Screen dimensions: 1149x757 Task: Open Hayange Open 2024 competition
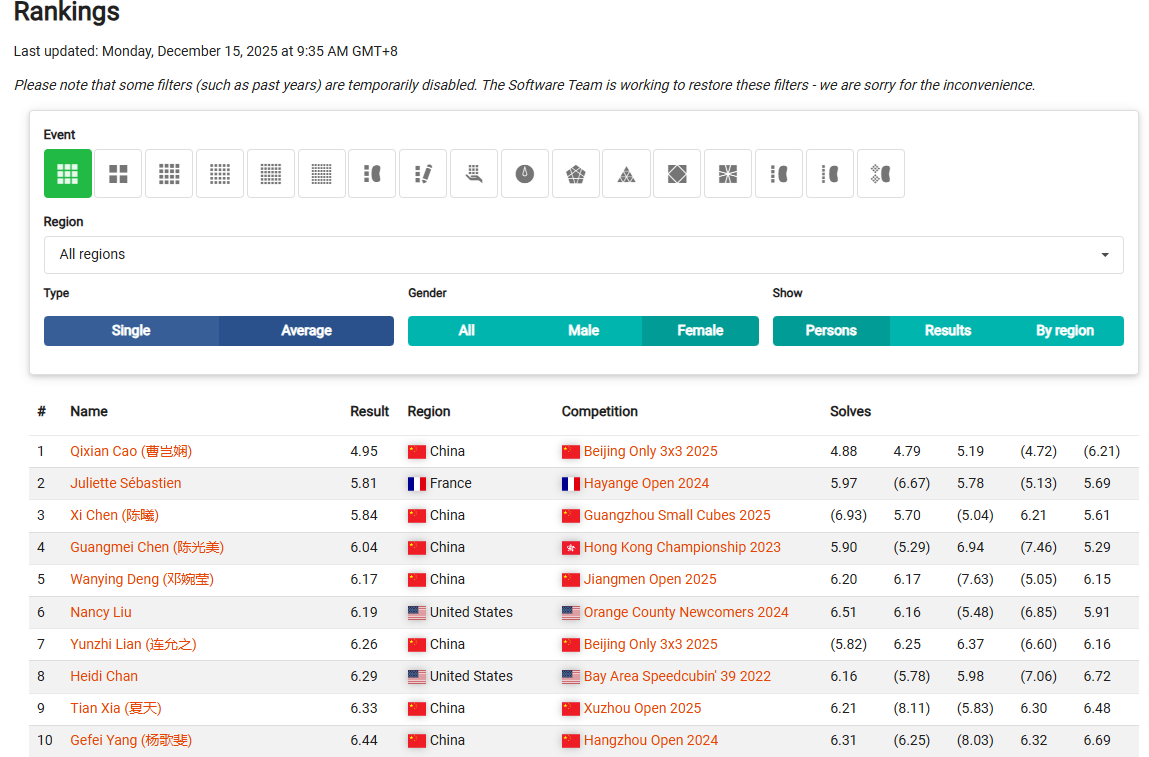click(x=646, y=484)
